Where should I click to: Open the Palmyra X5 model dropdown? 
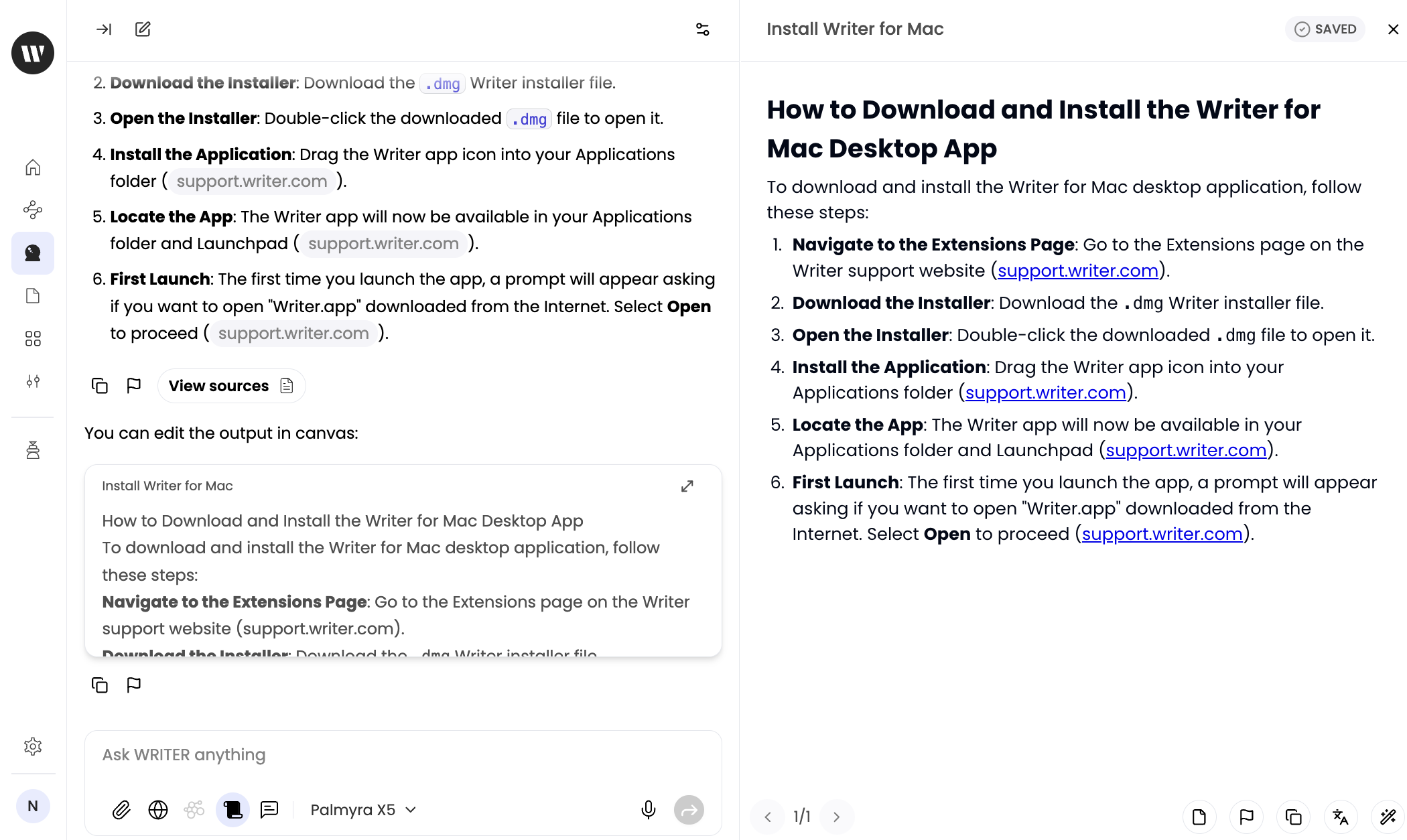[x=363, y=810]
